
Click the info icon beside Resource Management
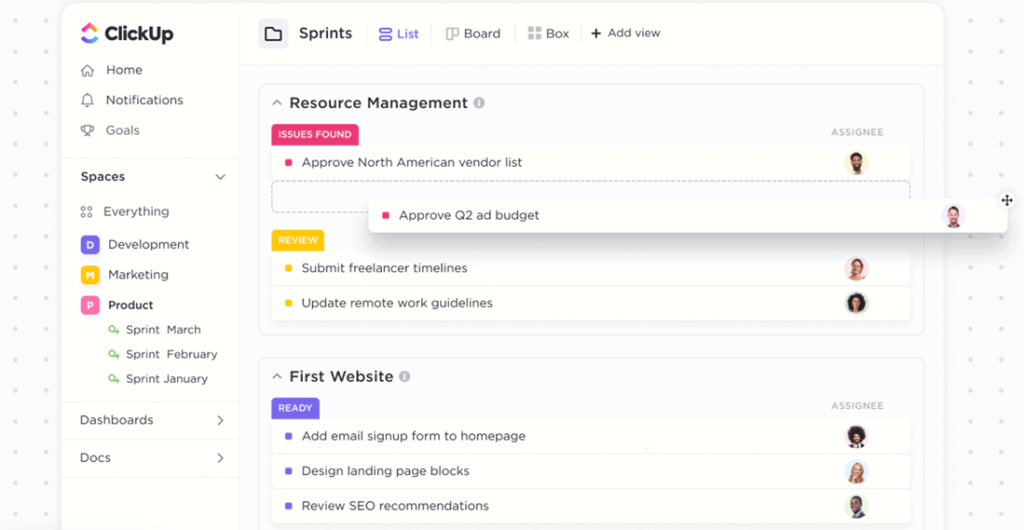pyautogui.click(x=479, y=103)
